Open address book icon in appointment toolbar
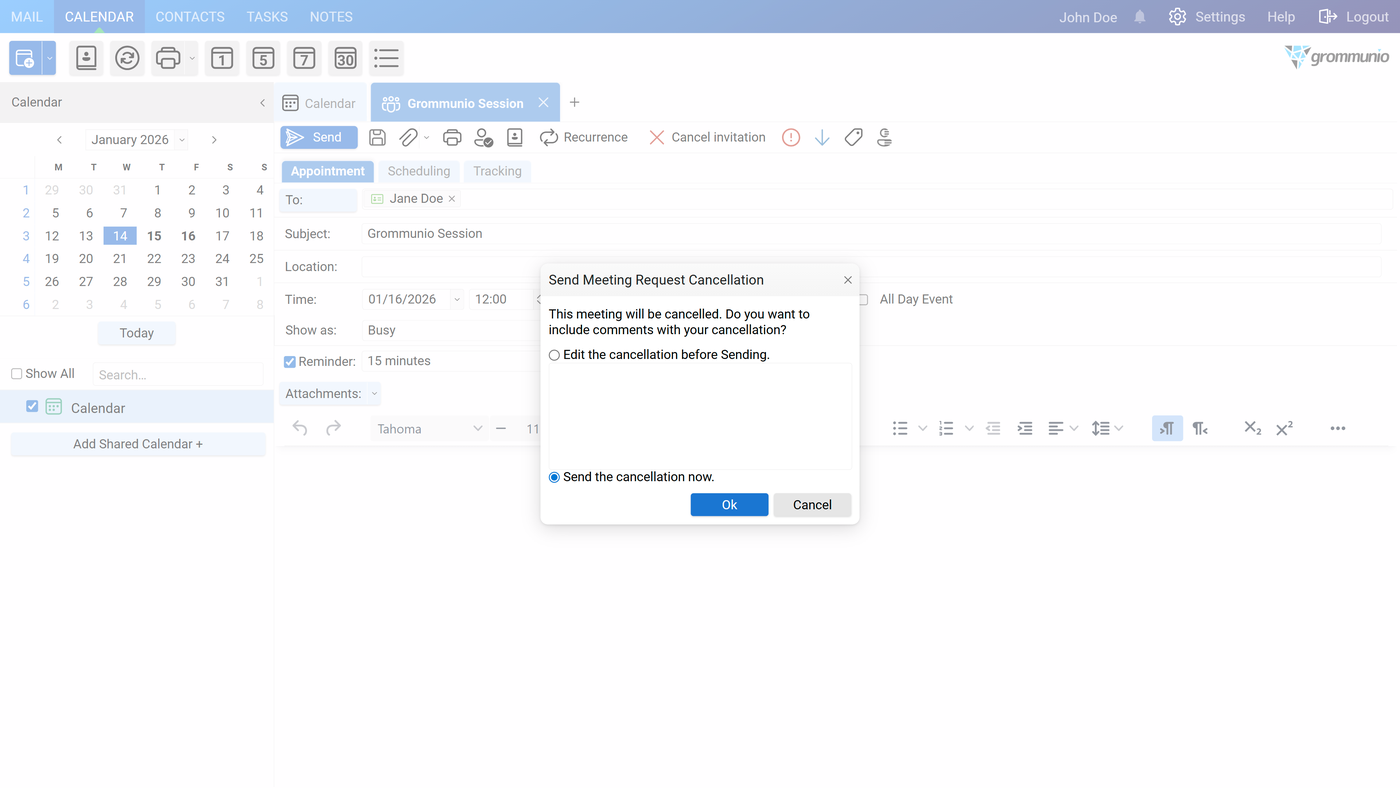1400x788 pixels. coord(515,138)
